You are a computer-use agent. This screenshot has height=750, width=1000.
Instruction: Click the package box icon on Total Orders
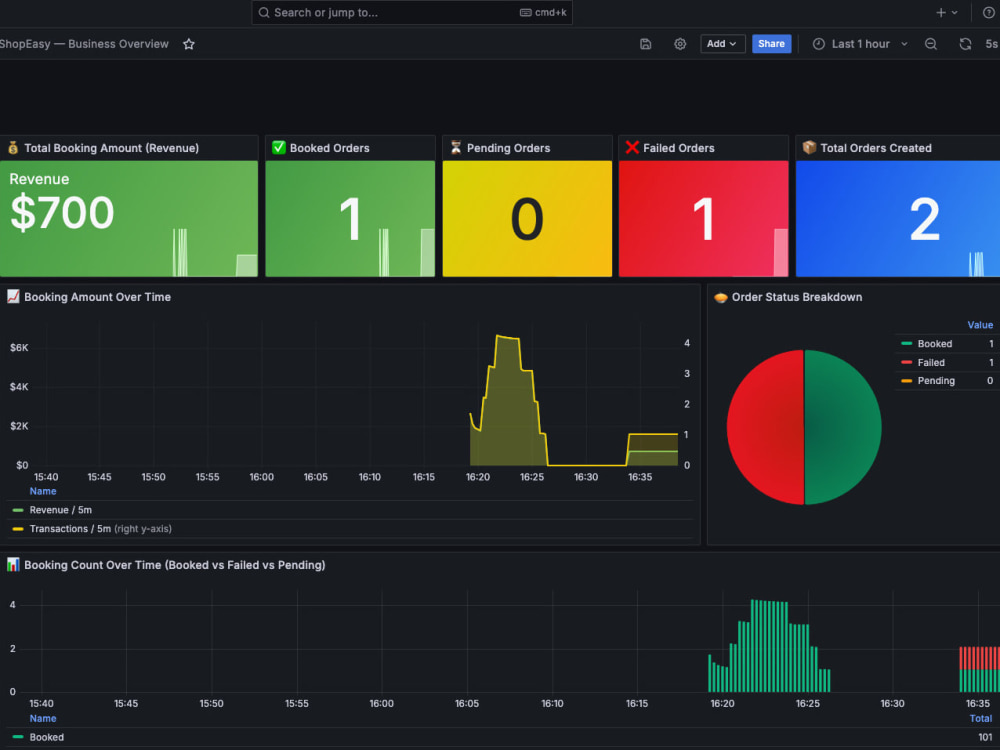(x=809, y=147)
